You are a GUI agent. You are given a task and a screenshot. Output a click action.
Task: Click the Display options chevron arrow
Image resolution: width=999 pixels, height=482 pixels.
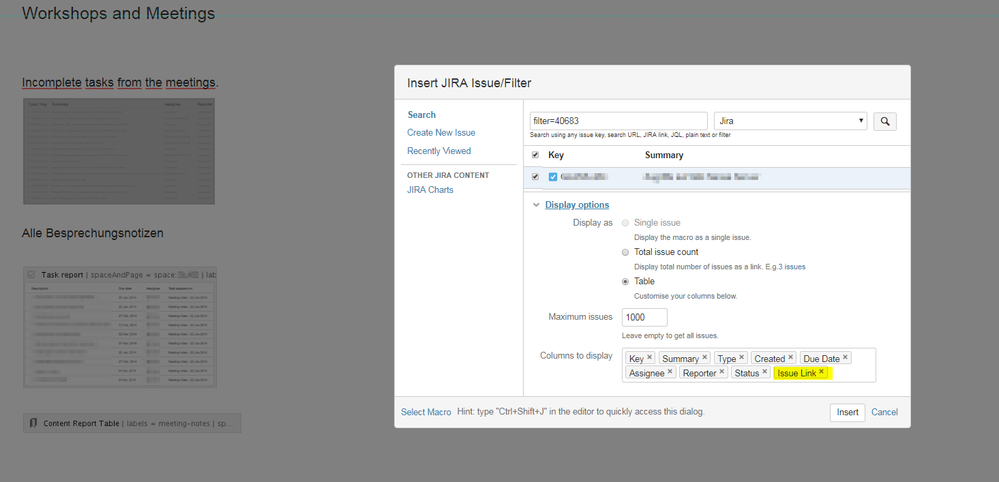click(x=536, y=205)
